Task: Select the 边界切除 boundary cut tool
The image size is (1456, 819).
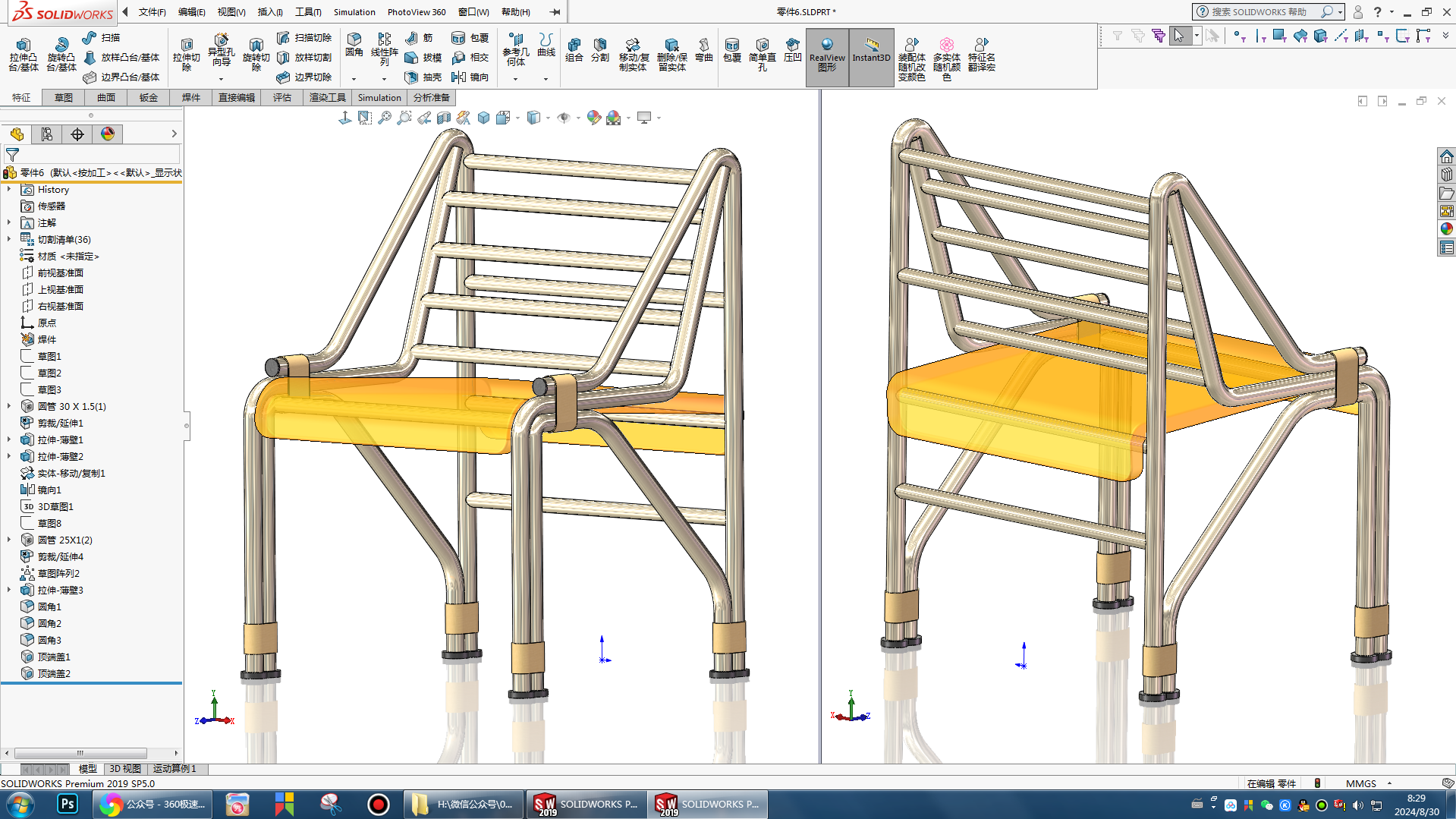Action: coord(304,77)
